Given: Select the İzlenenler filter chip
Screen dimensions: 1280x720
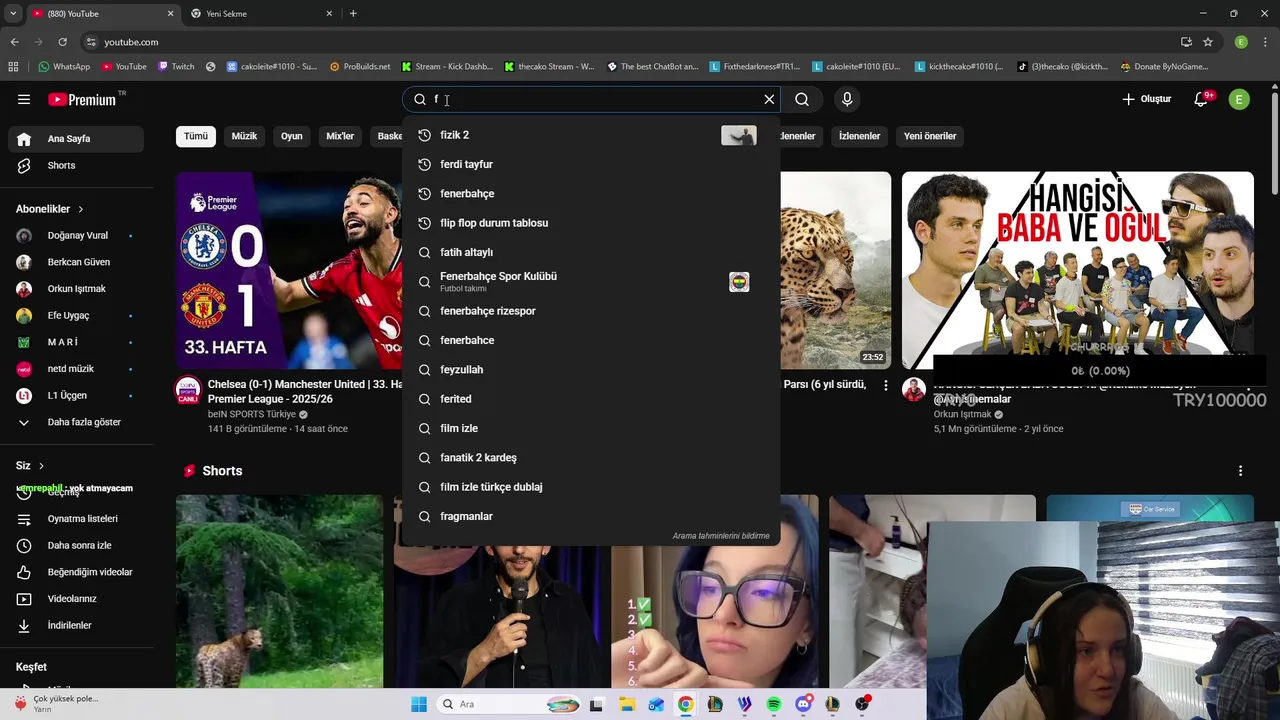Looking at the screenshot, I should click(859, 136).
